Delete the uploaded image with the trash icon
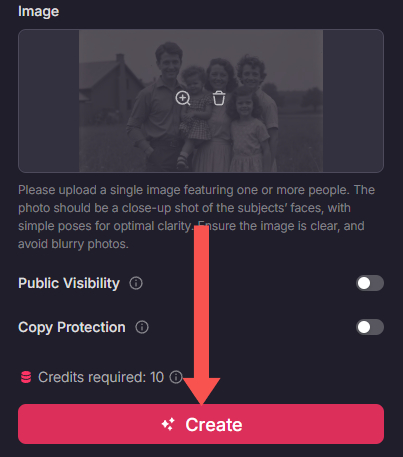Screen dimensions: 403x457 (x=219, y=98)
